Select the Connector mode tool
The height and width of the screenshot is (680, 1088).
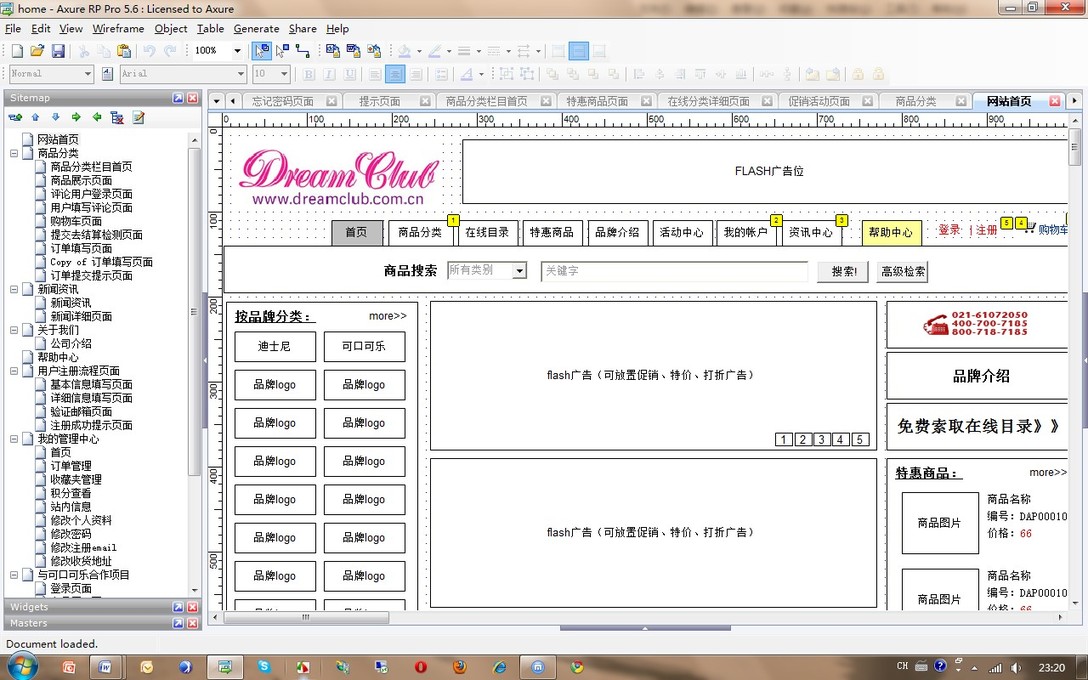[302, 51]
